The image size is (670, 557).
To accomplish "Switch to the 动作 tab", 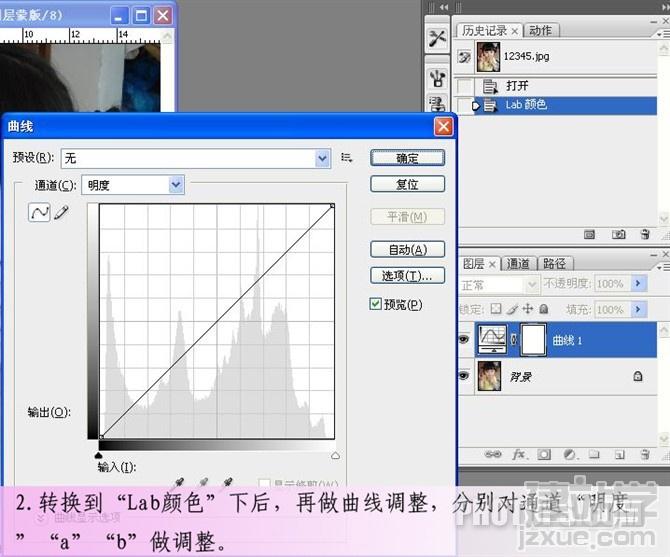I will (x=541, y=30).
